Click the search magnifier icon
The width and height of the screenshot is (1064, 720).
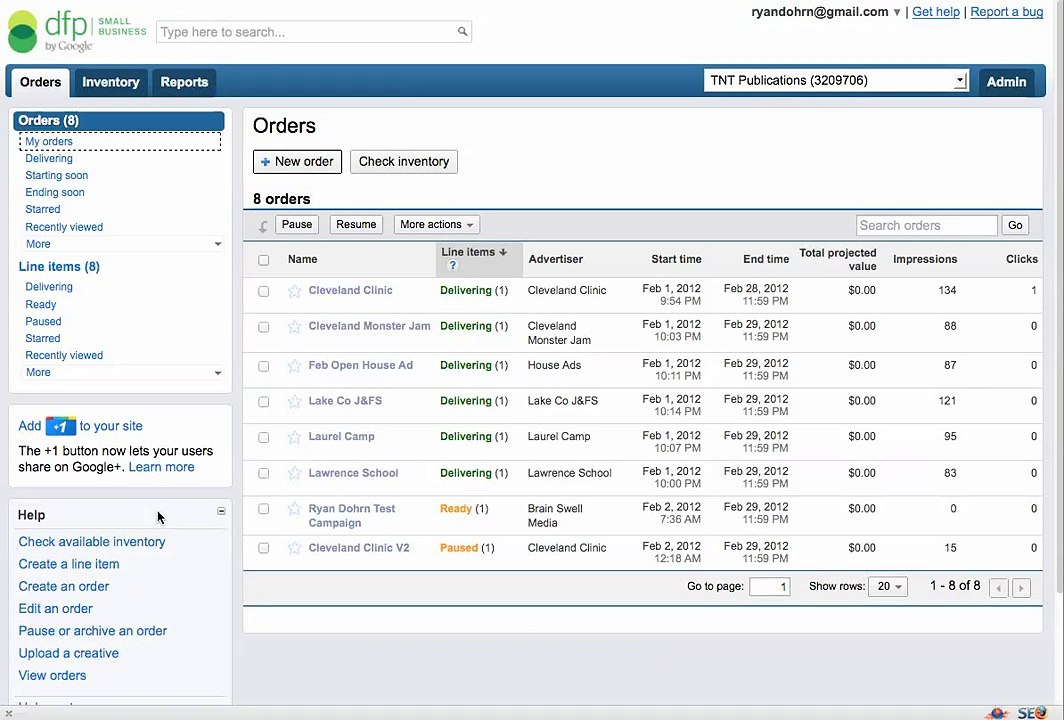point(462,31)
